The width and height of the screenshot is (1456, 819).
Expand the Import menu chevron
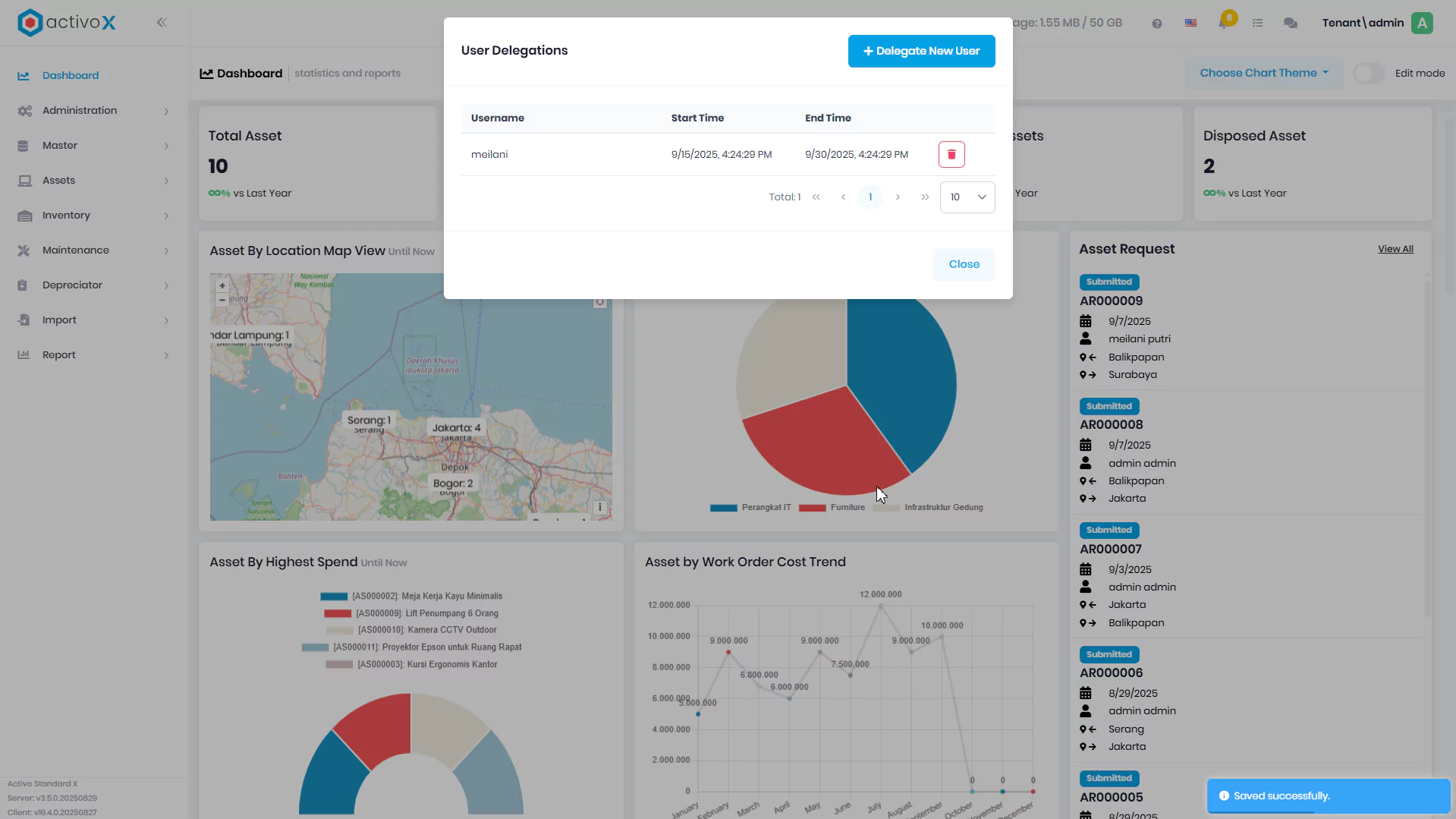(x=166, y=320)
